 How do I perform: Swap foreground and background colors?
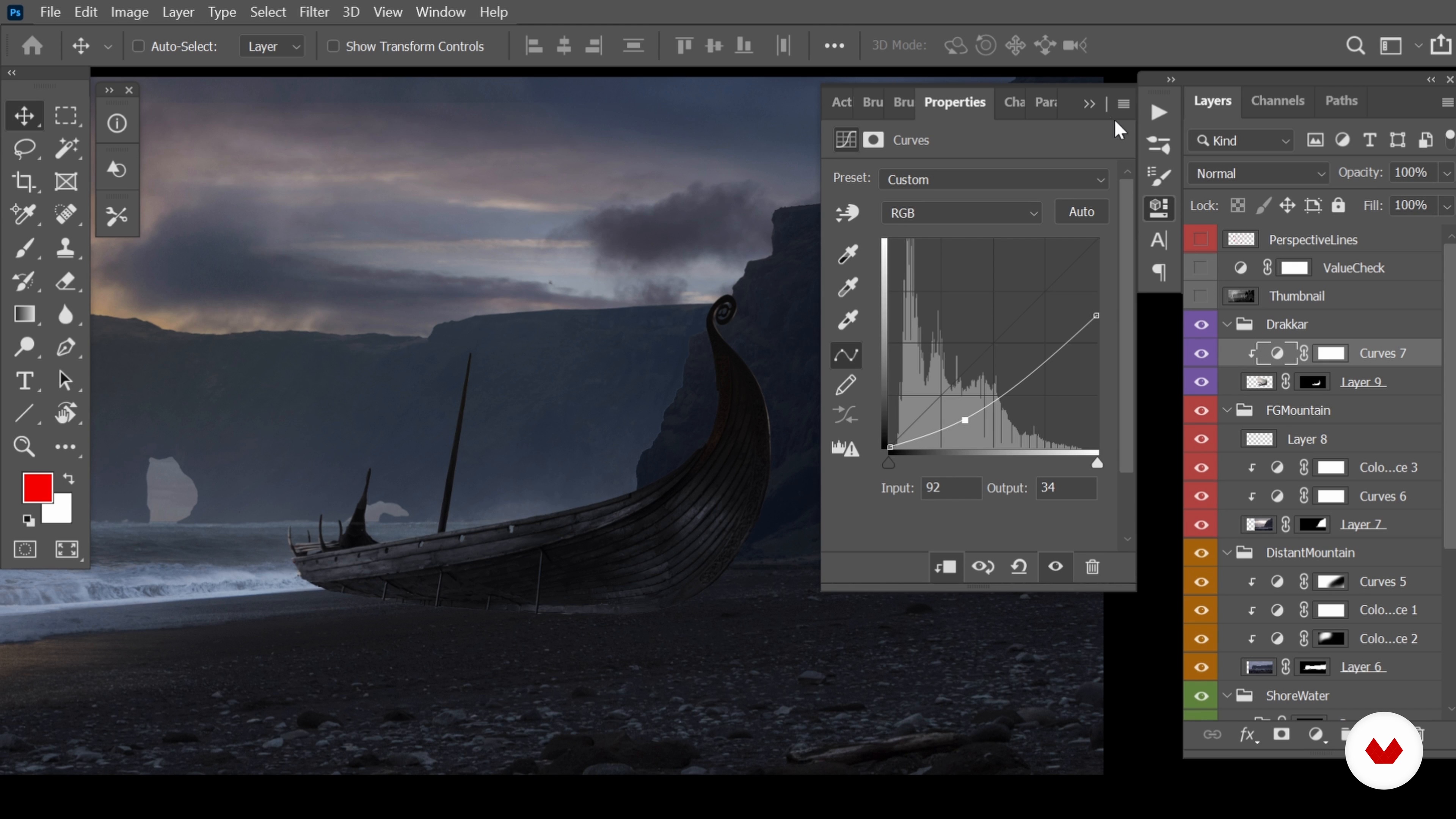pyautogui.click(x=68, y=479)
